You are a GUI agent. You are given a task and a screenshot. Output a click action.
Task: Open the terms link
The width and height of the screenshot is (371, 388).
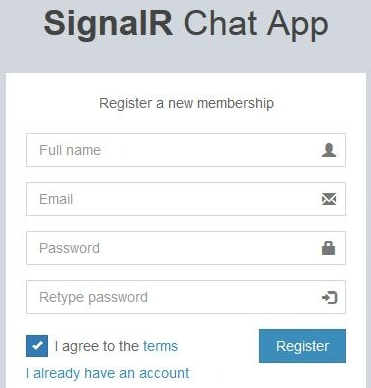coord(160,346)
